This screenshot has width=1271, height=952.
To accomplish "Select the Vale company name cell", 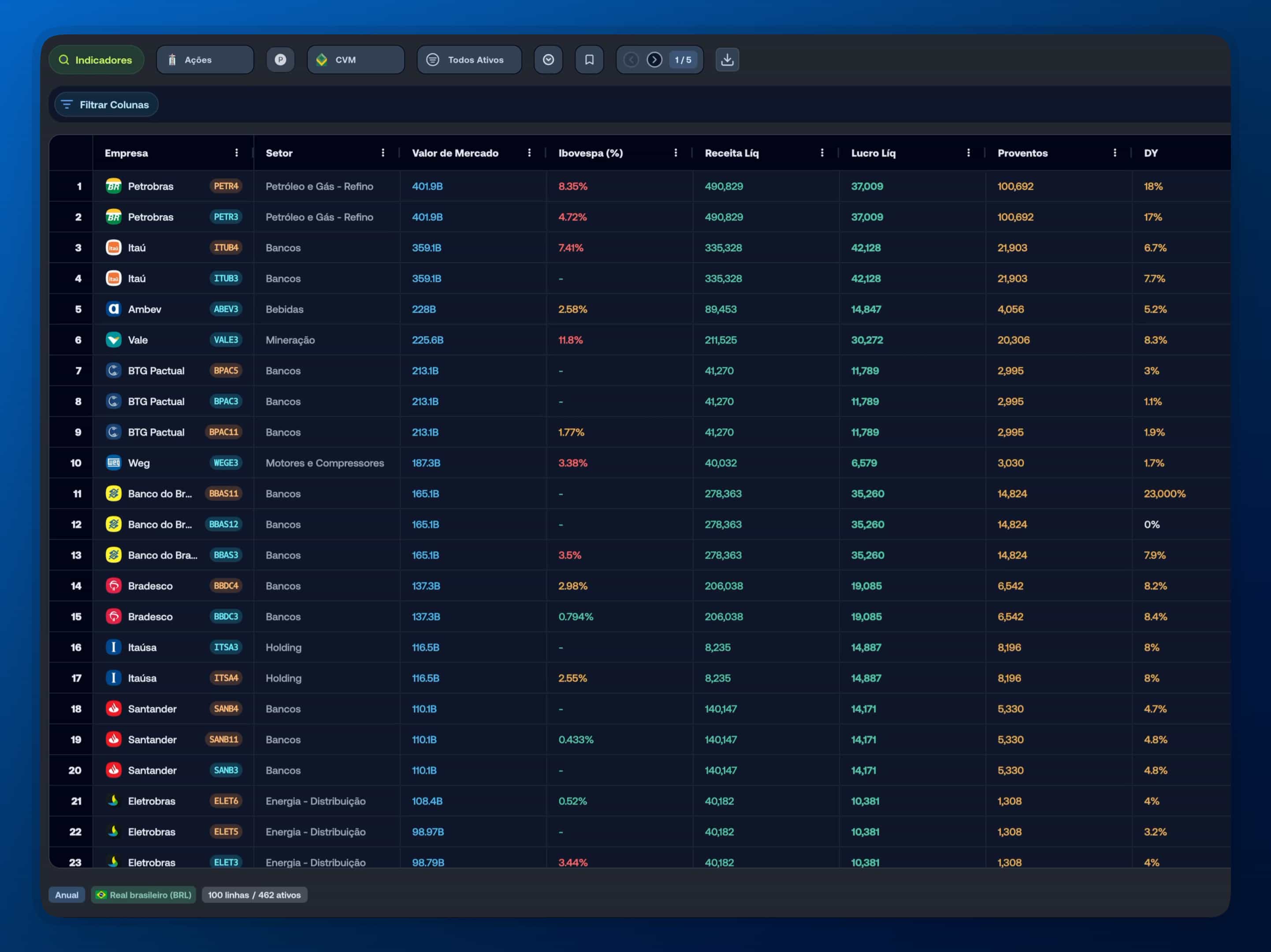I will coord(138,340).
